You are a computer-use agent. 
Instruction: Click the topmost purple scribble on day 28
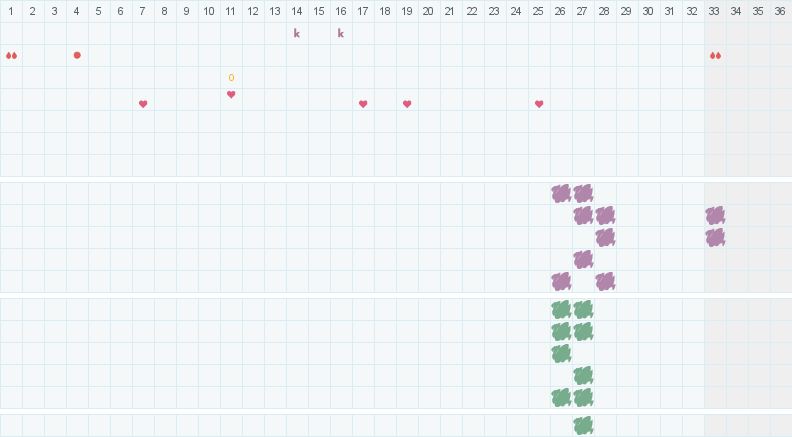605,215
